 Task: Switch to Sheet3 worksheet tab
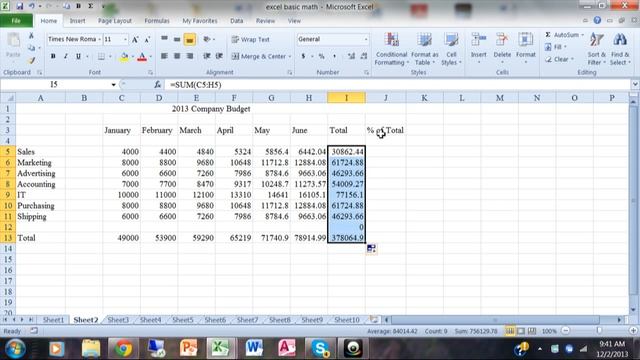[118, 320]
